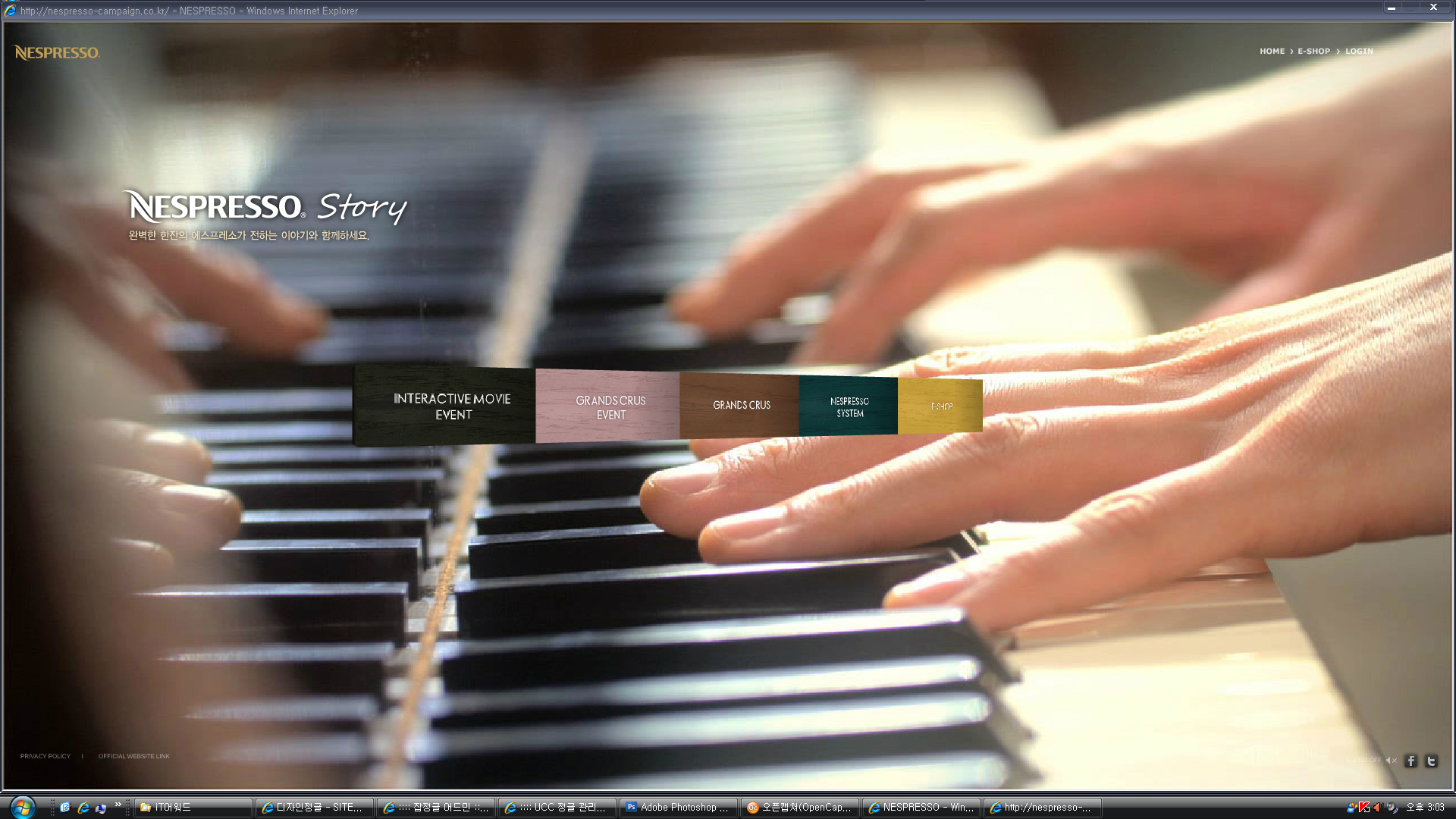
Task: Open the Twitter share icon
Action: [x=1431, y=761]
